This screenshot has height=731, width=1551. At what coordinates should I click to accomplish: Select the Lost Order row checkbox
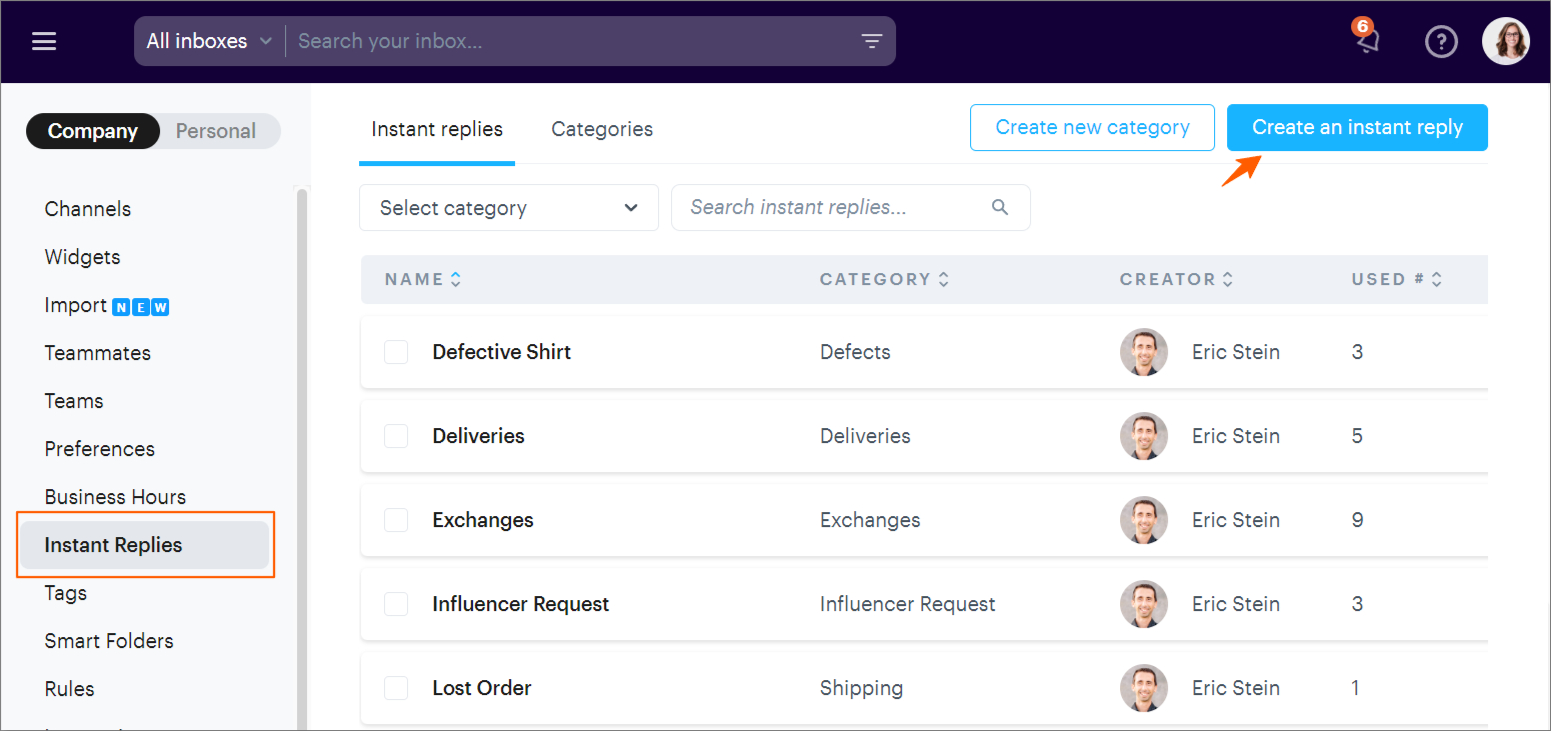tap(396, 688)
